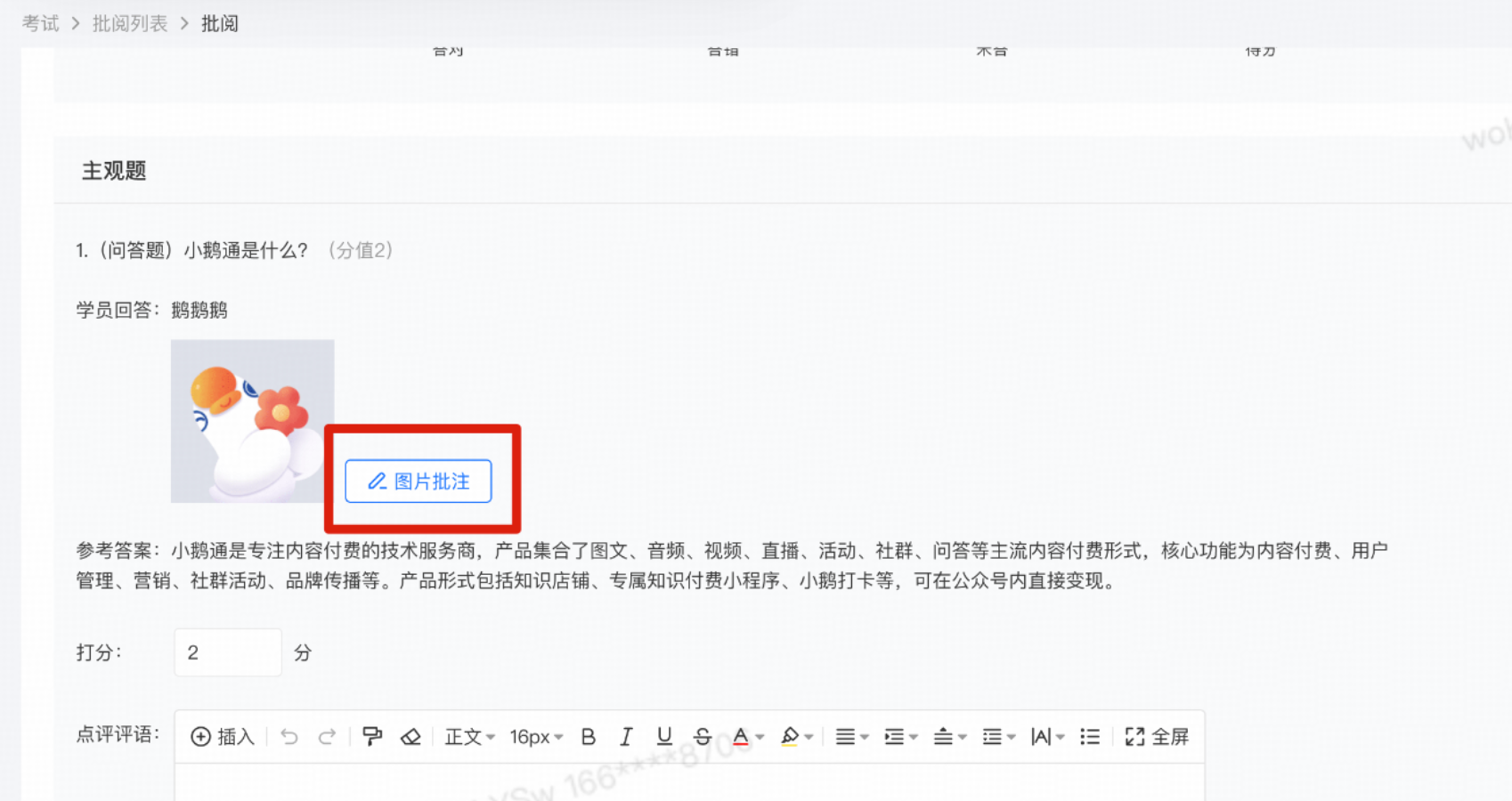
Task: Open the 正文 paragraph style dropdown
Action: pos(467,736)
